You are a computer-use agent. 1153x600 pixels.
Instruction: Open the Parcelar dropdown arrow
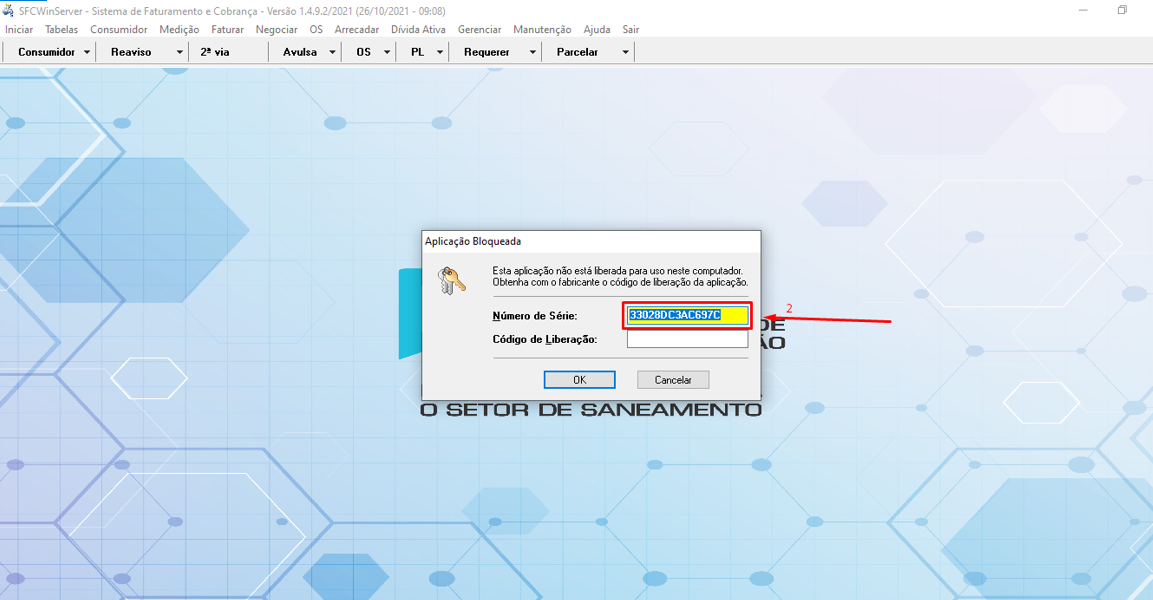point(626,52)
